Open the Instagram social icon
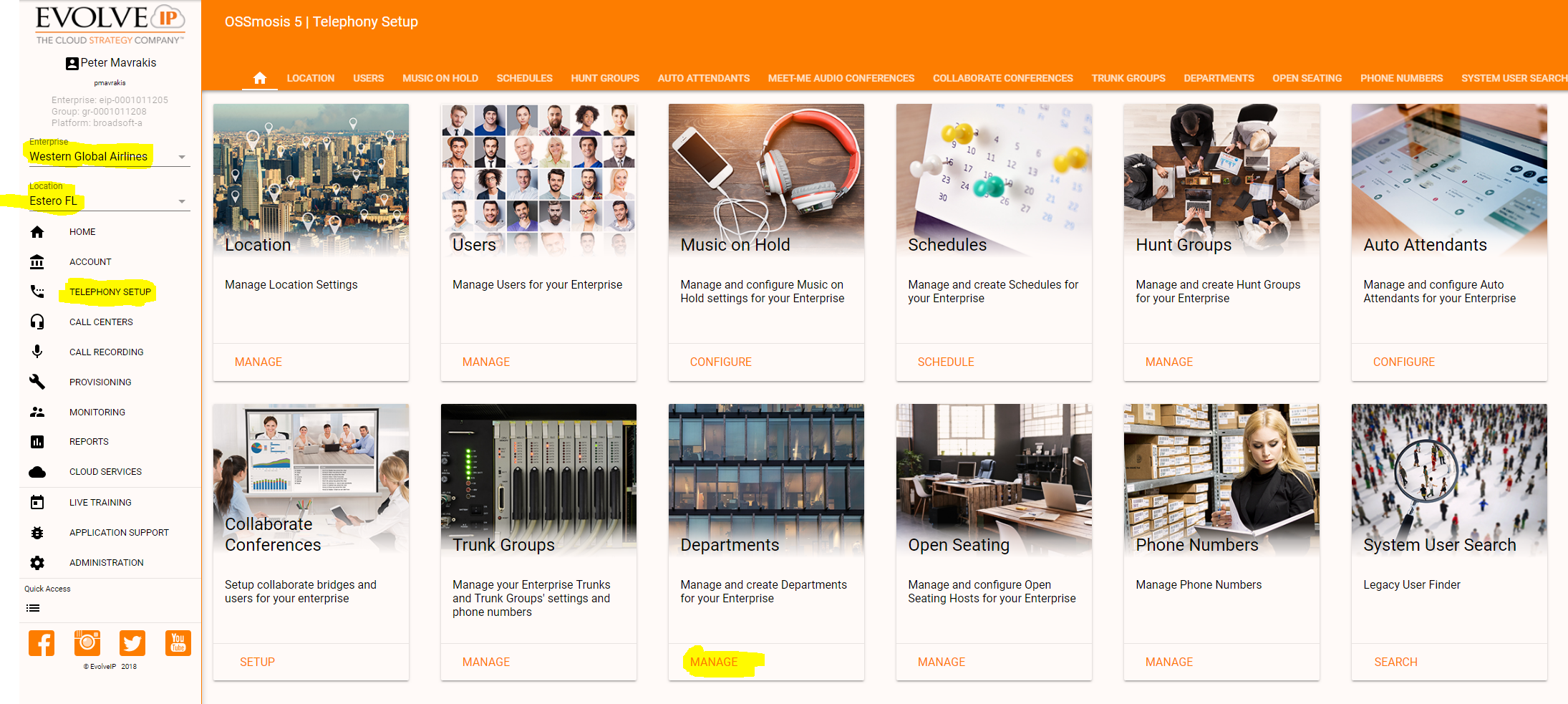 (87, 643)
